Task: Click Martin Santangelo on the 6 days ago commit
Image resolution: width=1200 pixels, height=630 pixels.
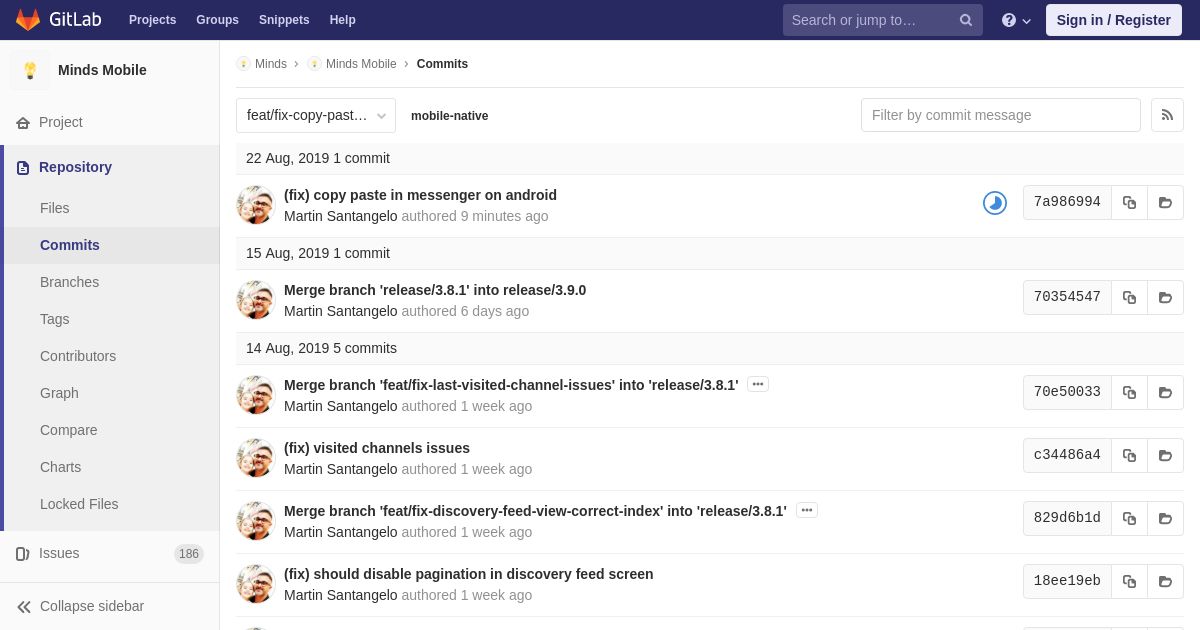Action: 341,311
